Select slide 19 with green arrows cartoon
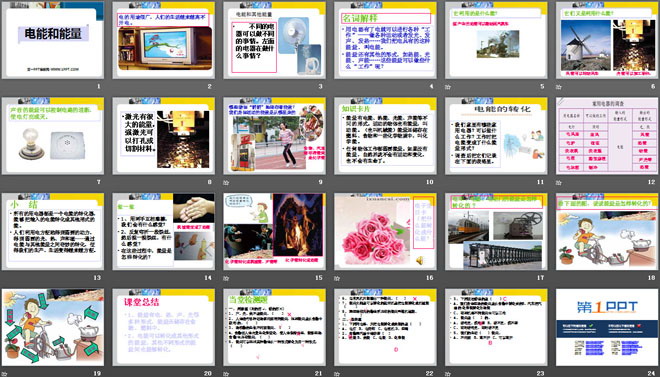 pyautogui.click(x=53, y=327)
